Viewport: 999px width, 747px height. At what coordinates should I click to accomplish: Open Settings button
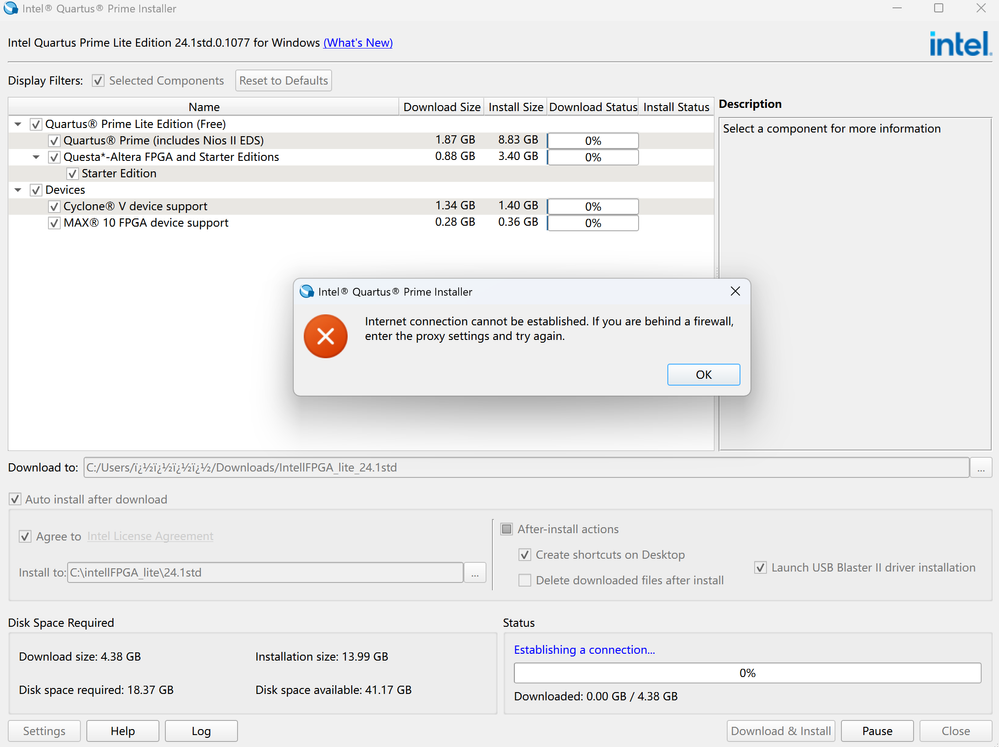coord(44,731)
